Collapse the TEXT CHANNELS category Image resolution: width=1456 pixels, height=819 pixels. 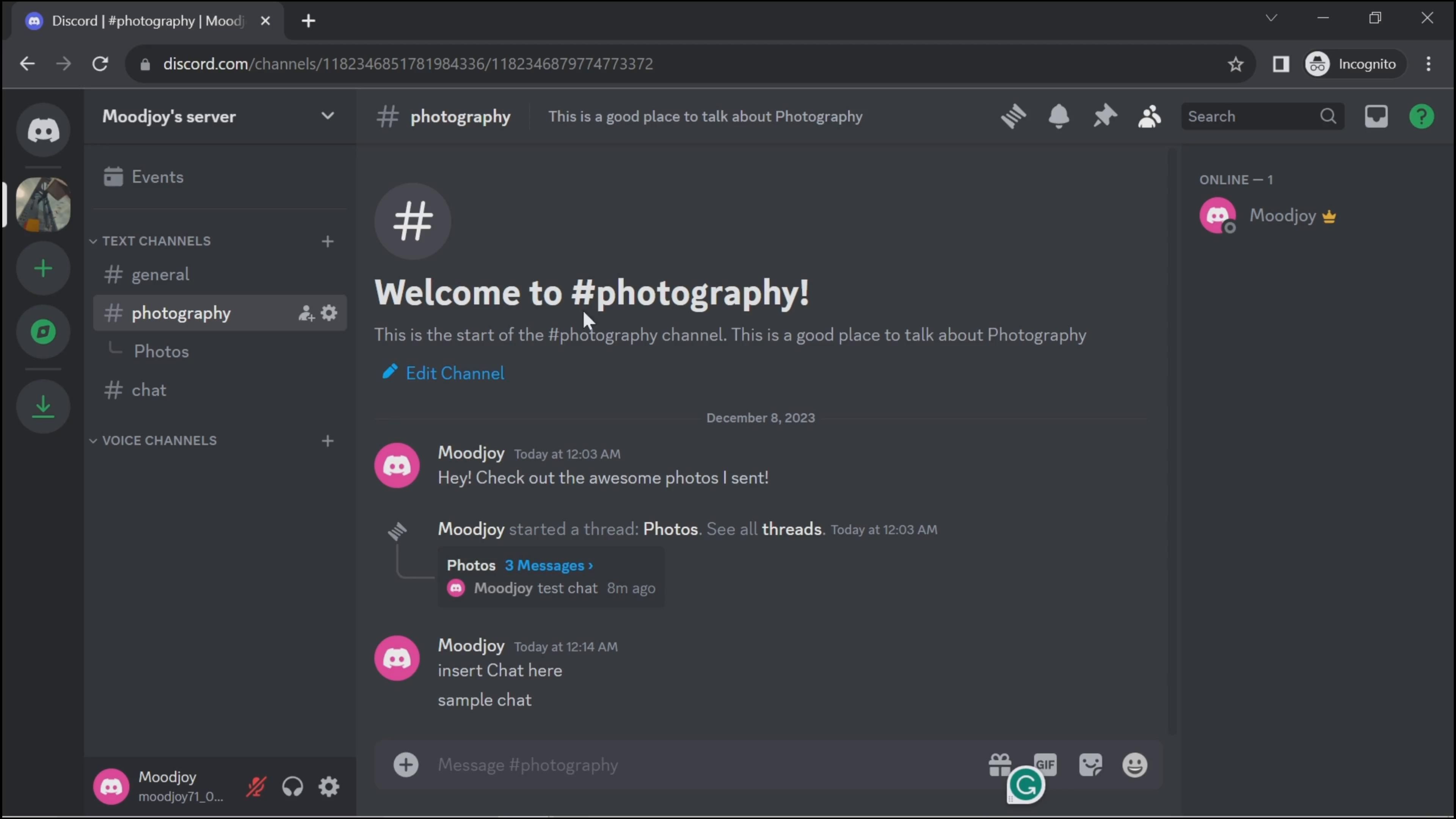[x=156, y=241]
